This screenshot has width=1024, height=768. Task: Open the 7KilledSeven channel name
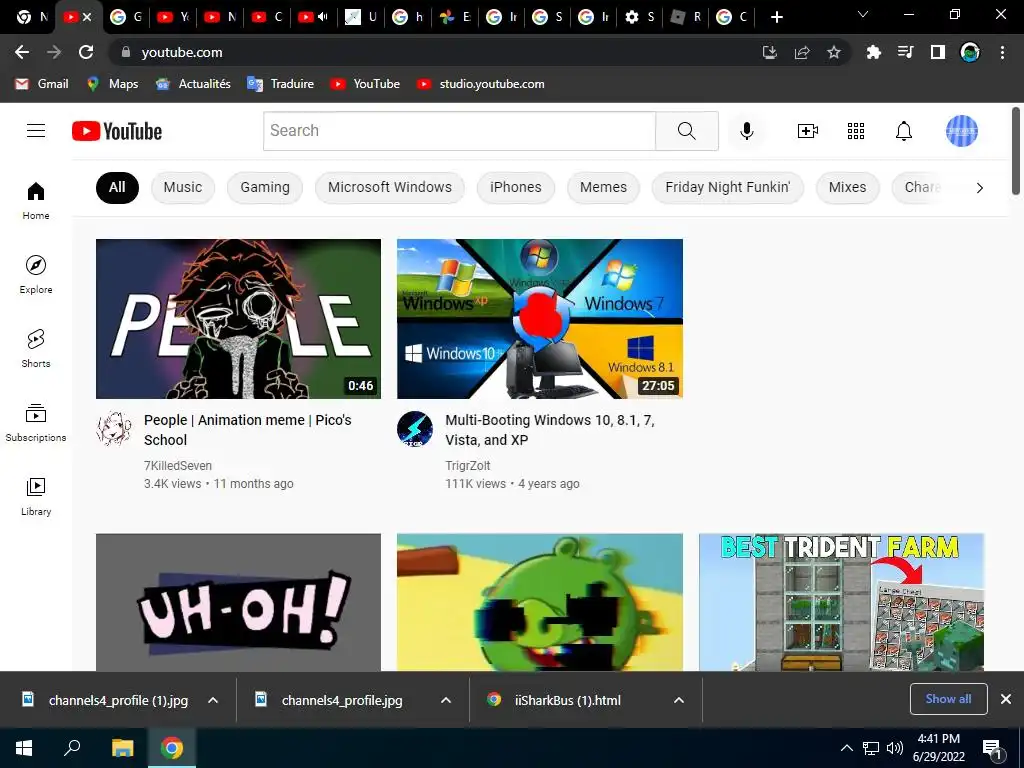coord(178,466)
